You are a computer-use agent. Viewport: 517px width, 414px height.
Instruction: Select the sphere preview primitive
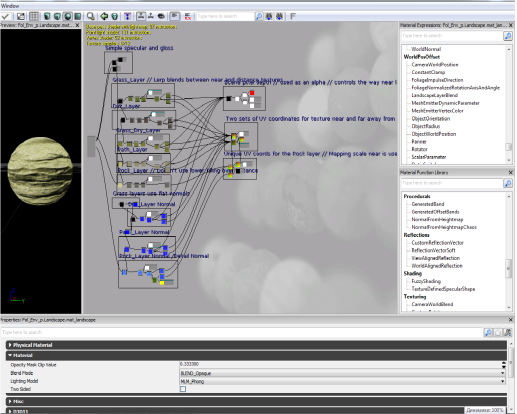68,16
